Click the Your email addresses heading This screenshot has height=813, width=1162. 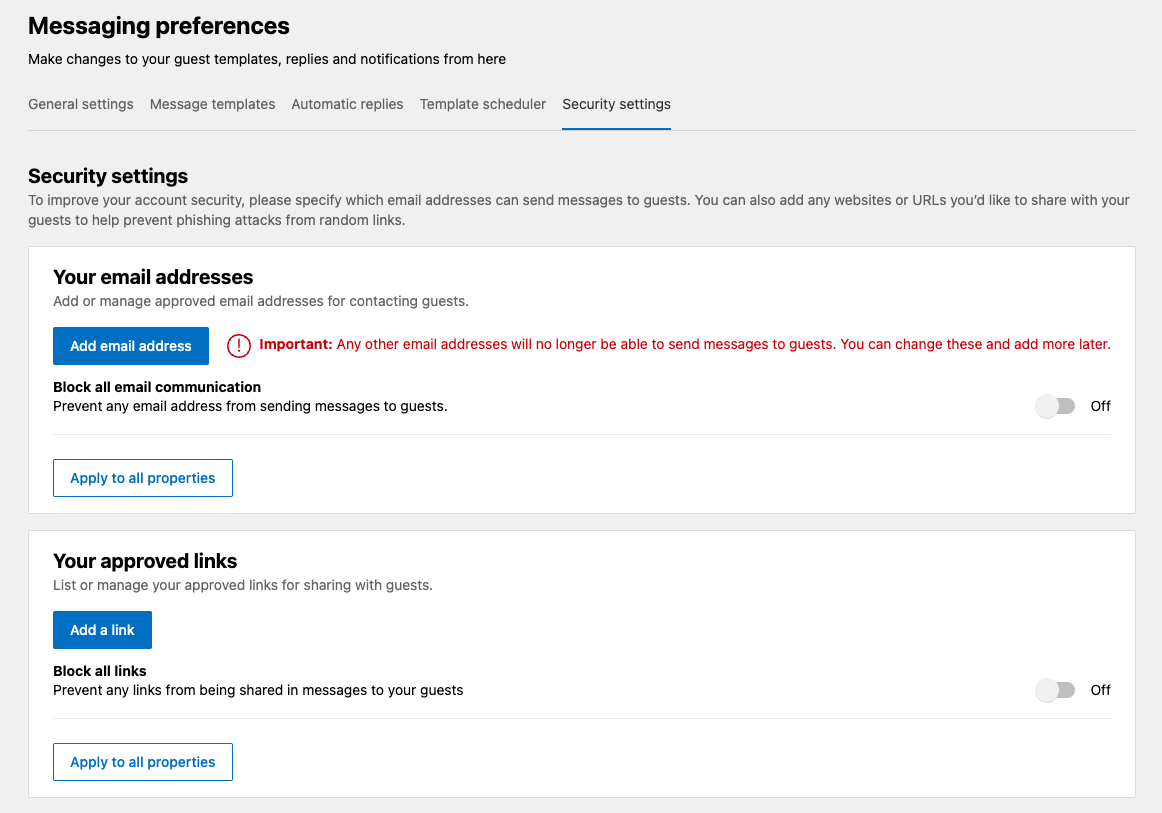pyautogui.click(x=153, y=277)
